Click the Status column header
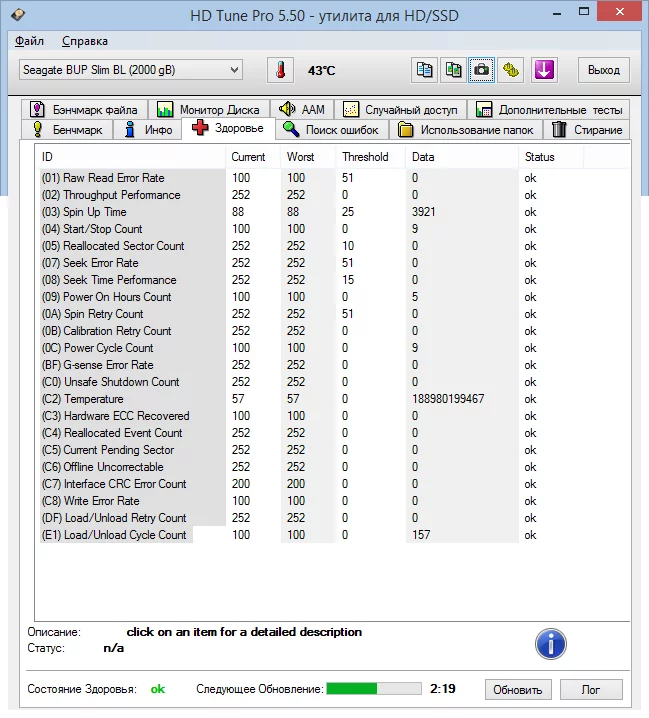Image resolution: width=649 pixels, height=718 pixels. click(x=551, y=157)
